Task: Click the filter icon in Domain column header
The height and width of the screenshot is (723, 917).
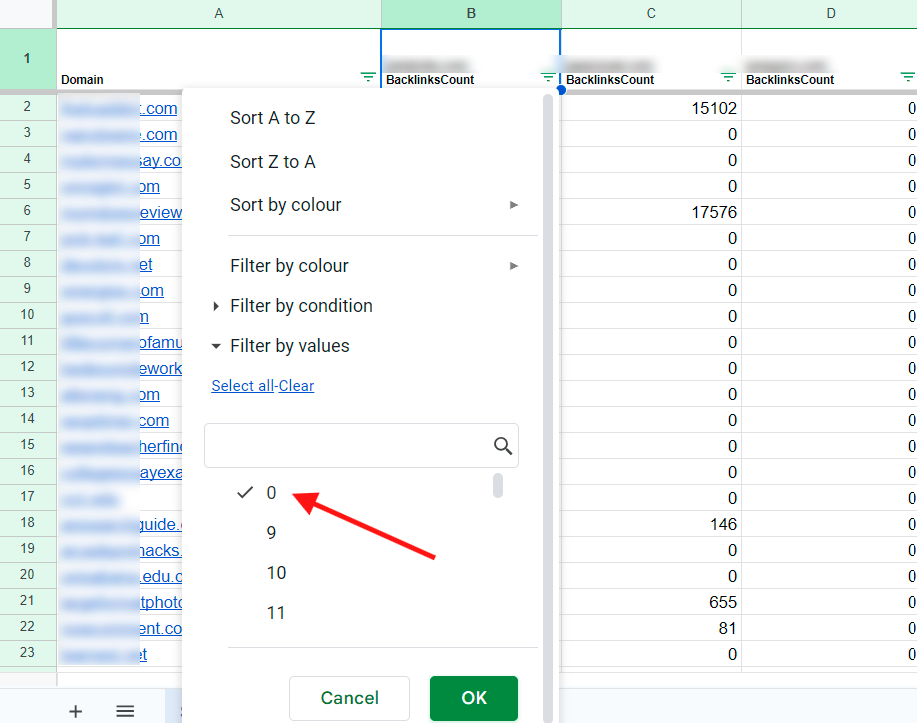Action: pyautogui.click(x=368, y=78)
